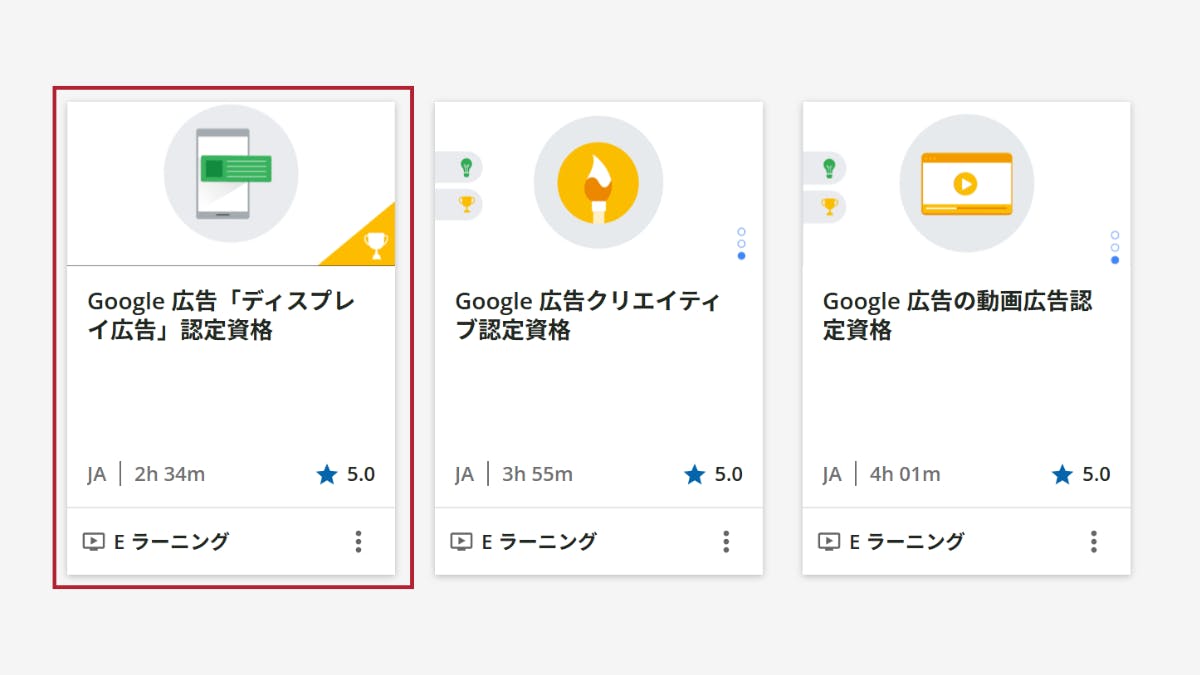Click green lightbulb badge on video card
Image resolution: width=1200 pixels, height=675 pixels.
tap(829, 168)
